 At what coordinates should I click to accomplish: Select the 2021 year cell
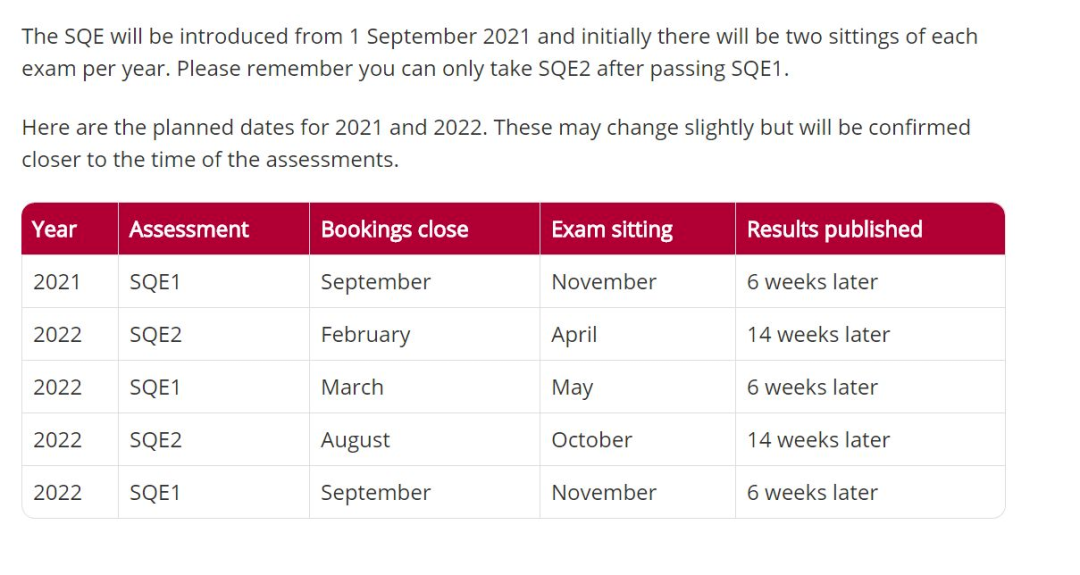coord(56,282)
